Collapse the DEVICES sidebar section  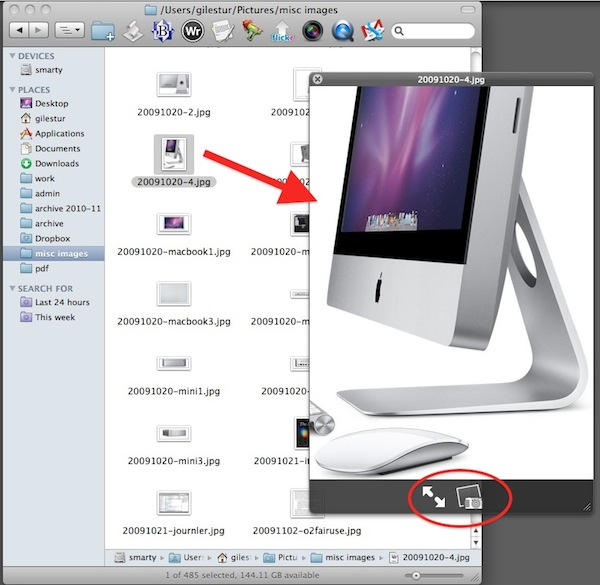12,56
